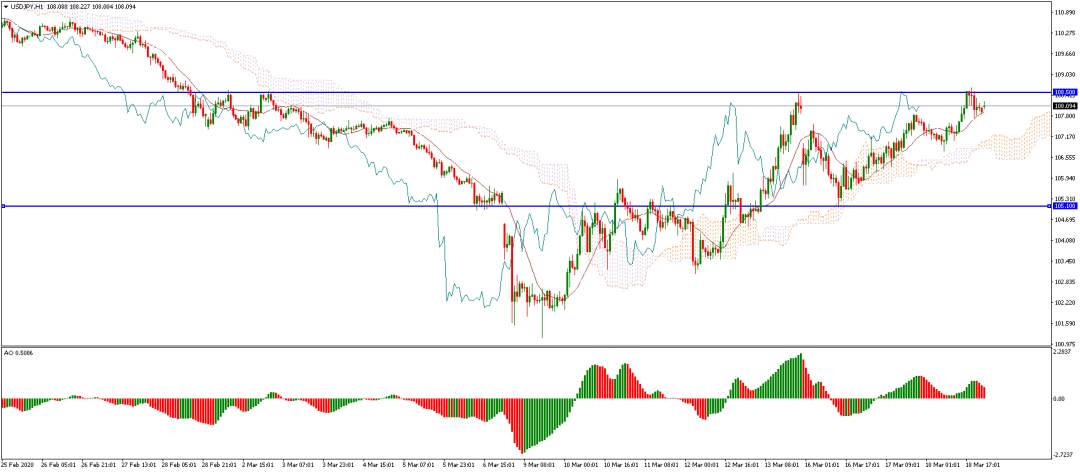
Task: Click the 110.890 price scale value
Action: tap(1064, 12)
